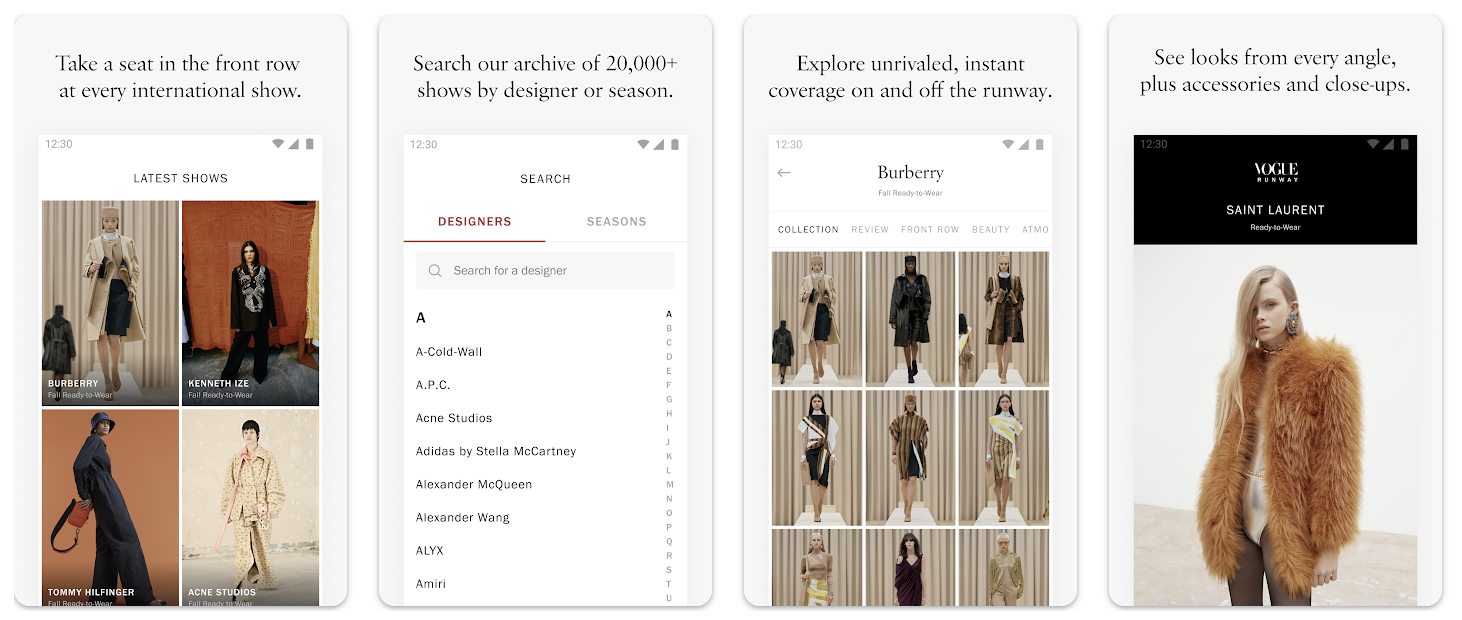Click the cellular signal icon on the Search screen

pyautogui.click(x=659, y=143)
